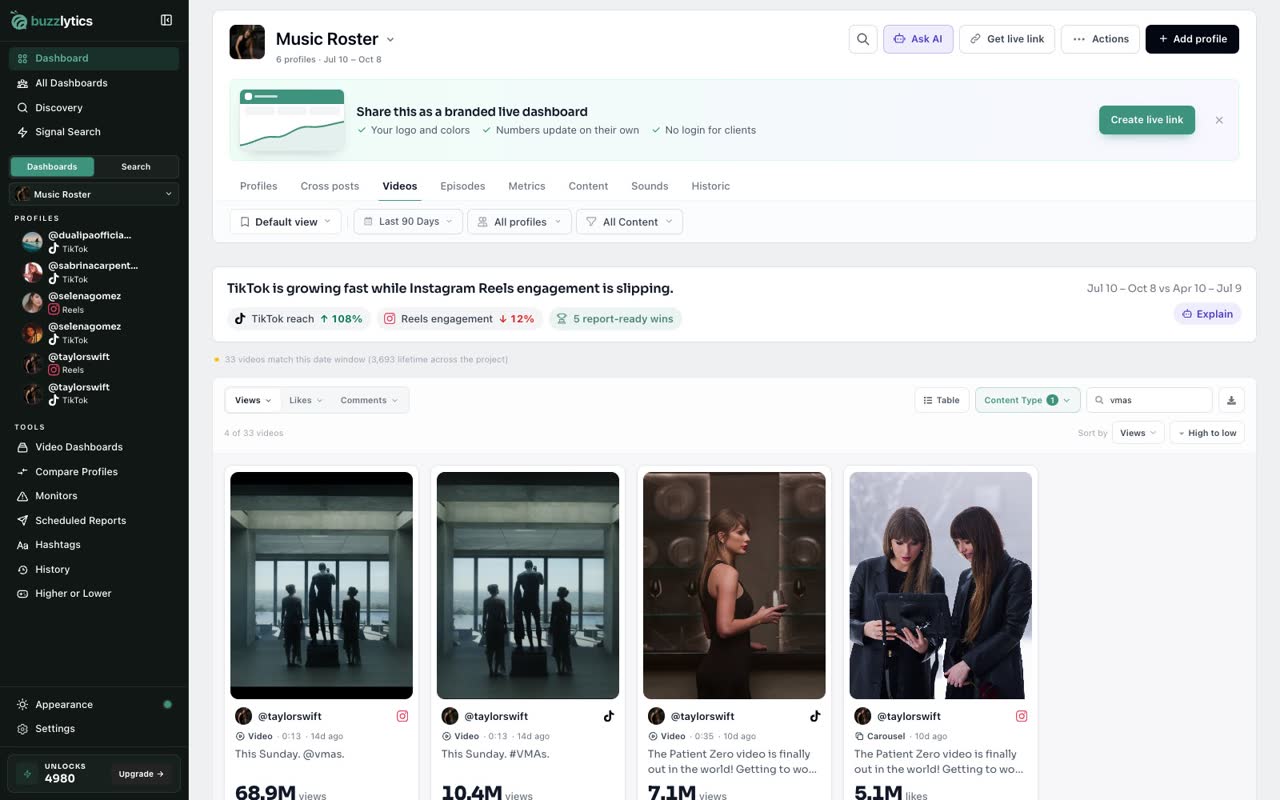Open Scheduled Reports tool
Image resolution: width=1280 pixels, height=800 pixels.
coord(94,520)
